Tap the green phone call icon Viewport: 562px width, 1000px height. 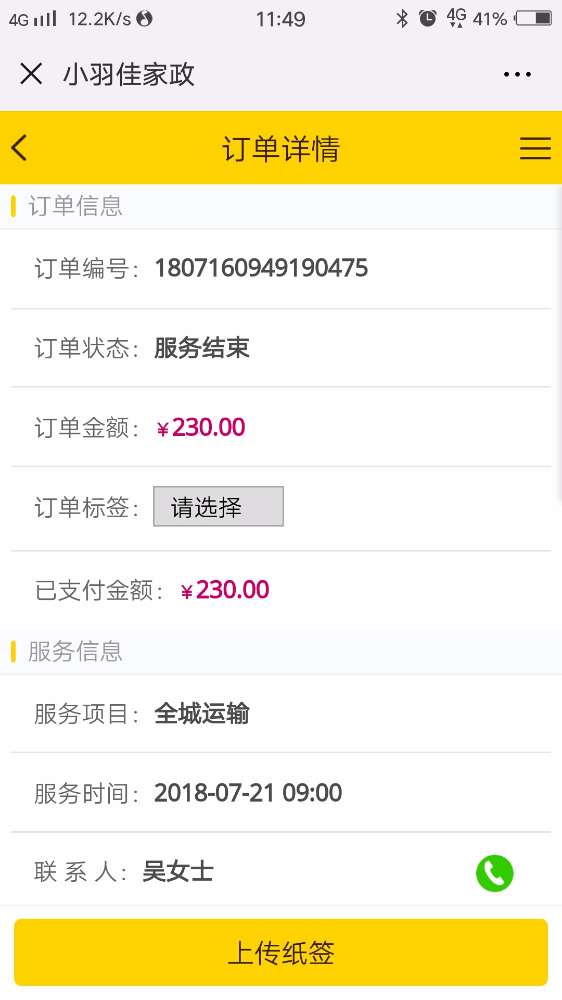pos(494,872)
